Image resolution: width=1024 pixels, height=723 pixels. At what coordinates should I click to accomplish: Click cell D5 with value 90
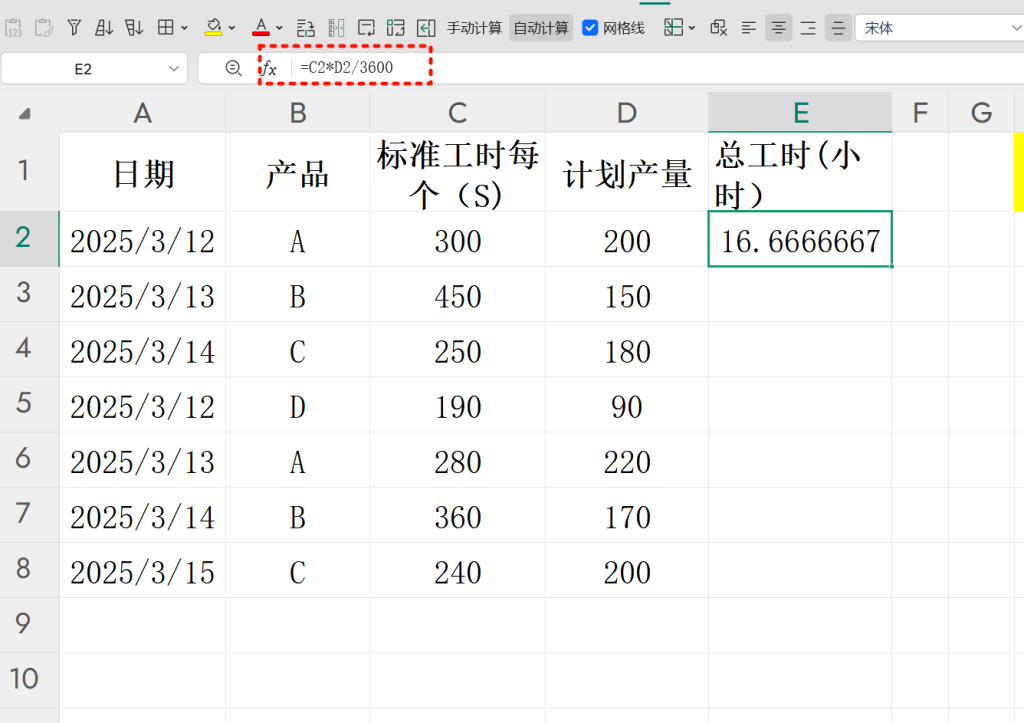click(627, 405)
